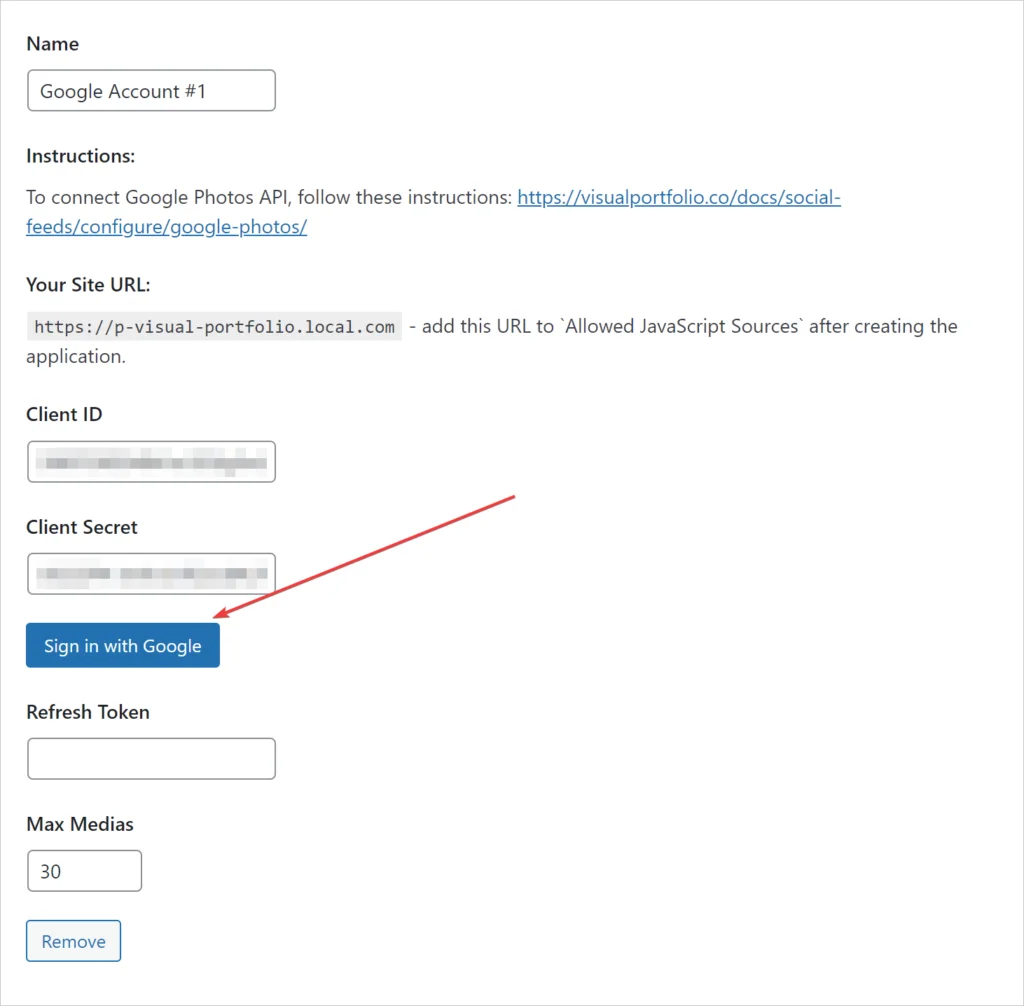Focus the Client Secret field
Image resolution: width=1024 pixels, height=1006 pixels.
click(x=151, y=574)
